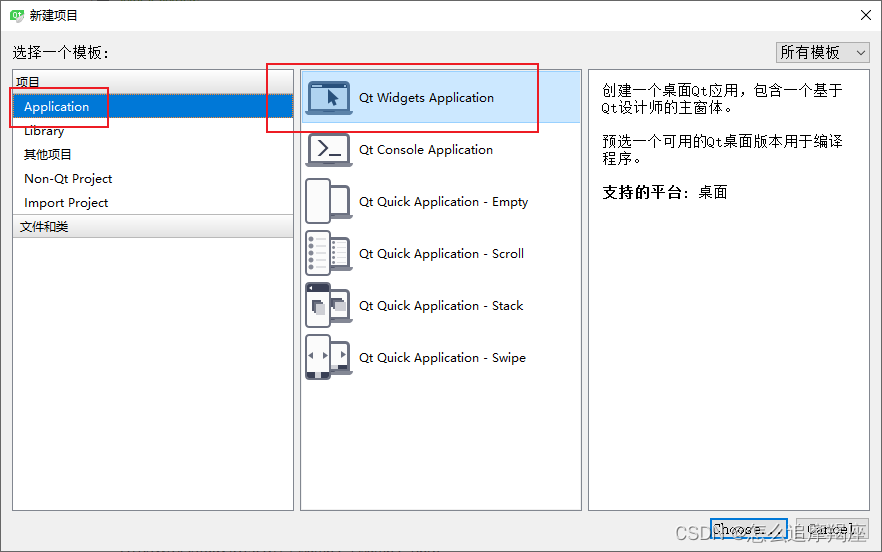This screenshot has width=882, height=552.
Task: Click the 文件和类 section header
Action: click(x=153, y=226)
